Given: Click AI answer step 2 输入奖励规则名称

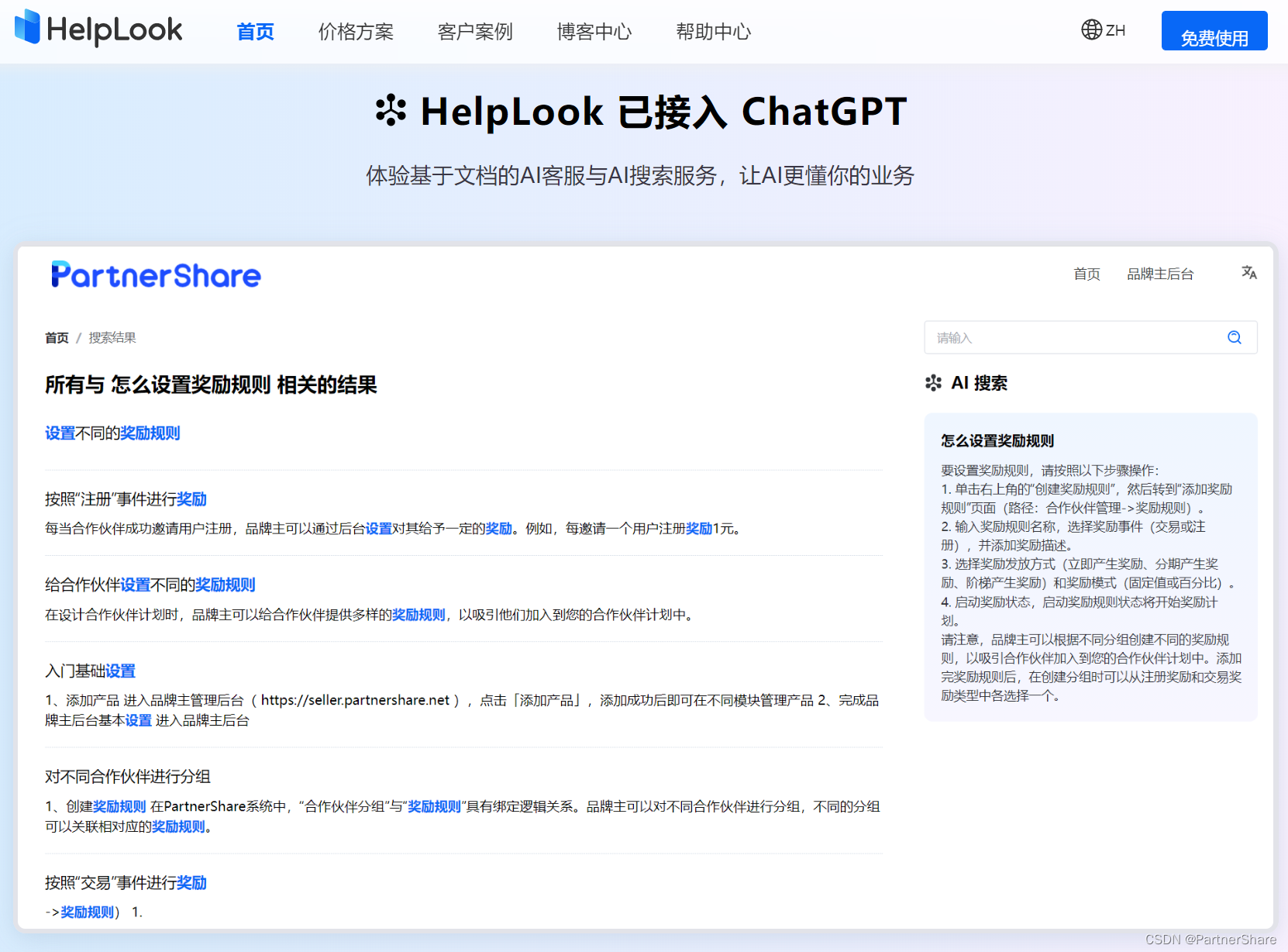Looking at the screenshot, I should click(x=1074, y=536).
